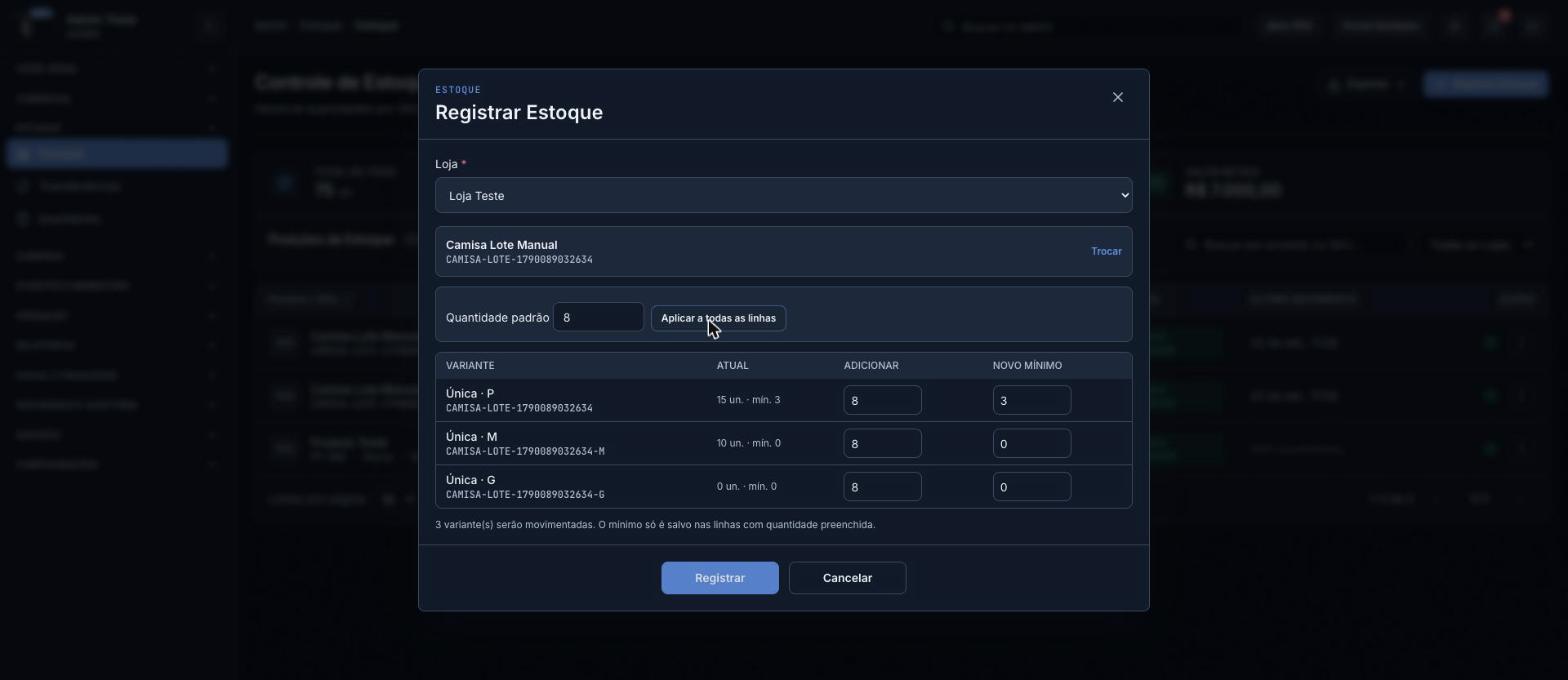The image size is (1568, 680).
Task: Close the Registrar Estoque dialog with the X
Action: coord(1118,97)
